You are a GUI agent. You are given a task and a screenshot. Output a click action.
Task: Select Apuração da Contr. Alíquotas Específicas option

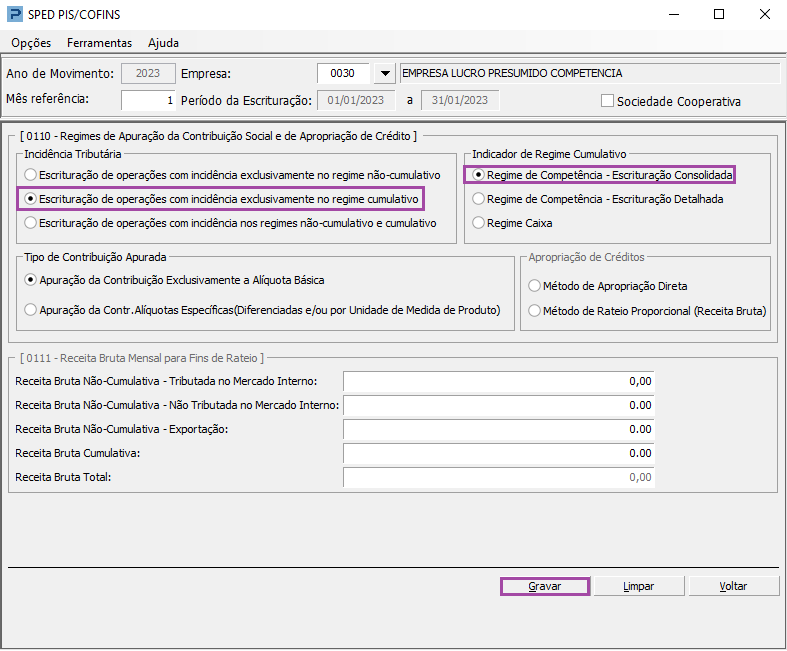tap(32, 309)
